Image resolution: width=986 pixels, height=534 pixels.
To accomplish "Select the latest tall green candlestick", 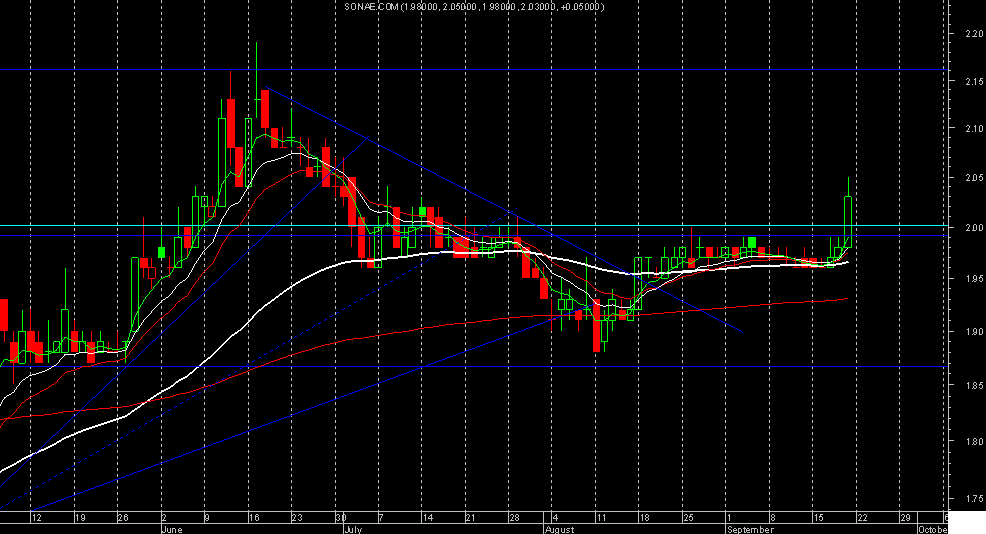I will pyautogui.click(x=848, y=214).
